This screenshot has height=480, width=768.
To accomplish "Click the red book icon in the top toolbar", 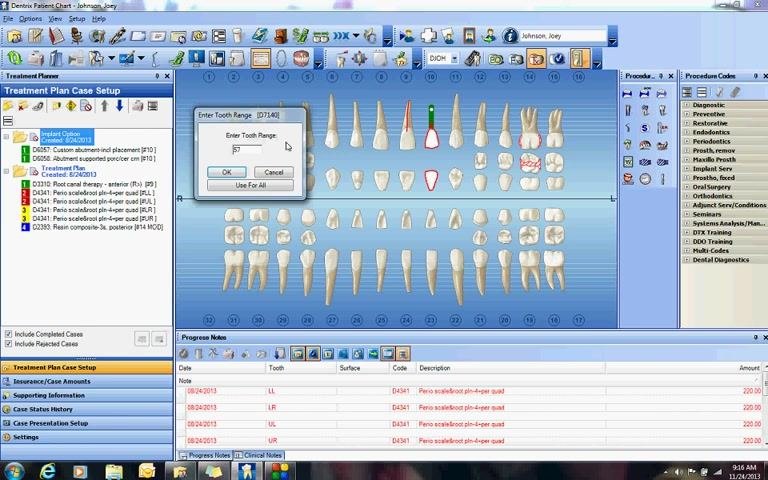I will 56,36.
